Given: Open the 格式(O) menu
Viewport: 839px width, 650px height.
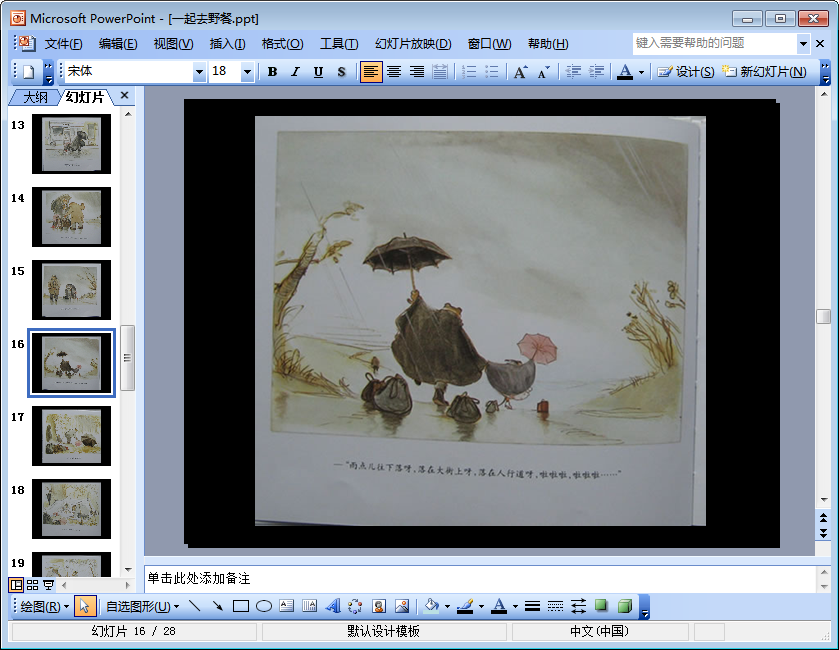Looking at the screenshot, I should pyautogui.click(x=283, y=44).
